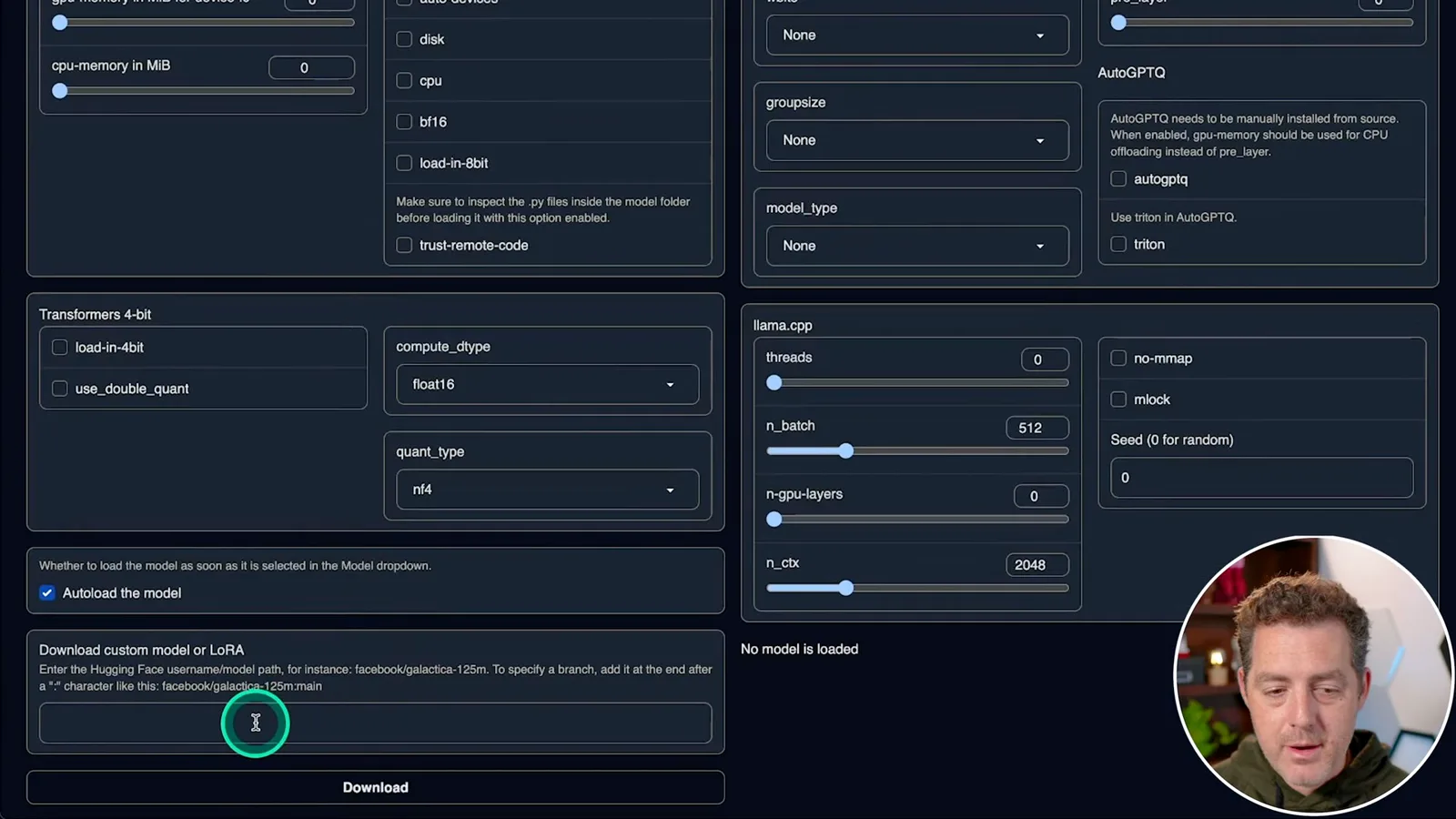
Task: Check trust-remote-code option
Action: point(404,245)
